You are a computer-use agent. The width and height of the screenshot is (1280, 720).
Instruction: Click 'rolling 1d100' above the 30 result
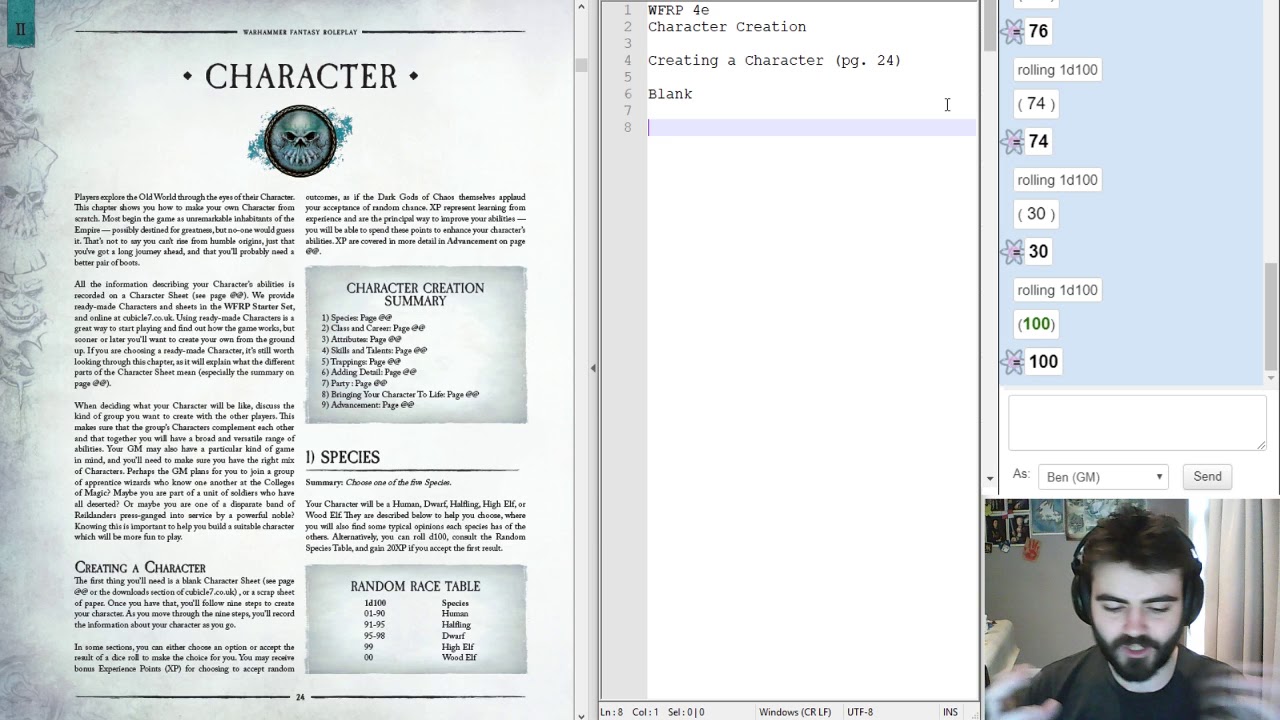click(1057, 180)
